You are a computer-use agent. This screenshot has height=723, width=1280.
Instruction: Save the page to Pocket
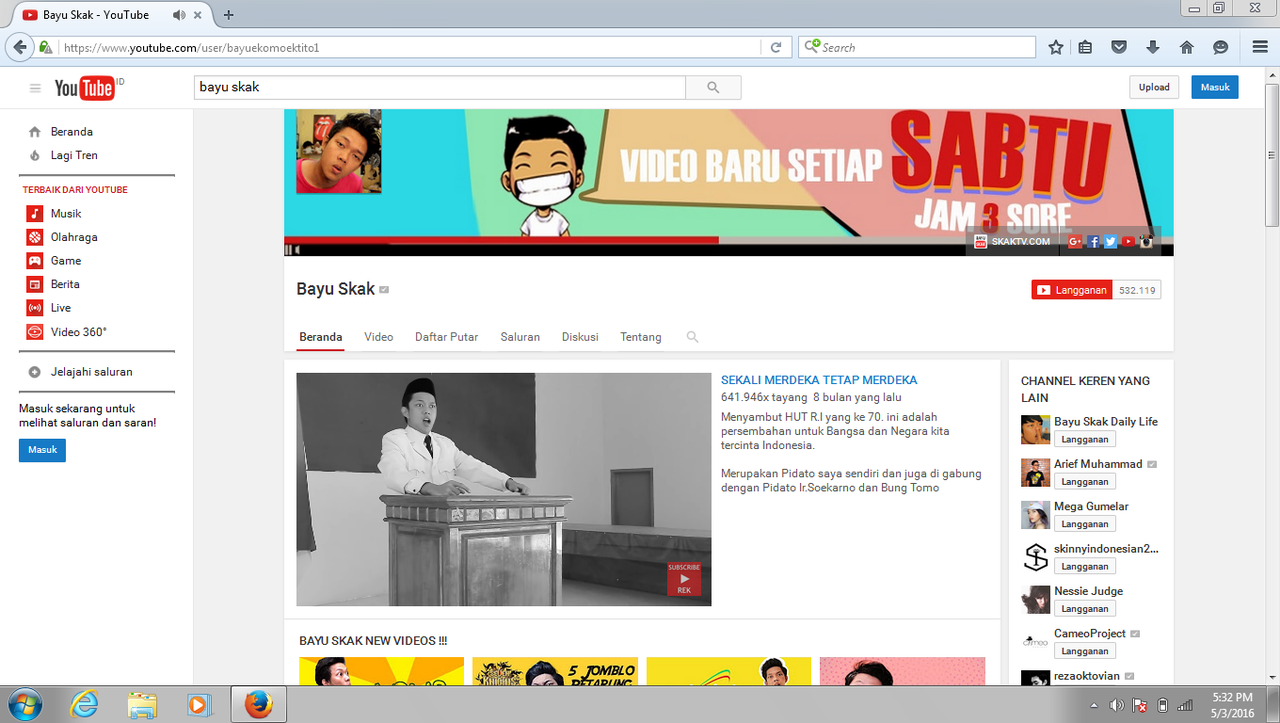point(1120,47)
